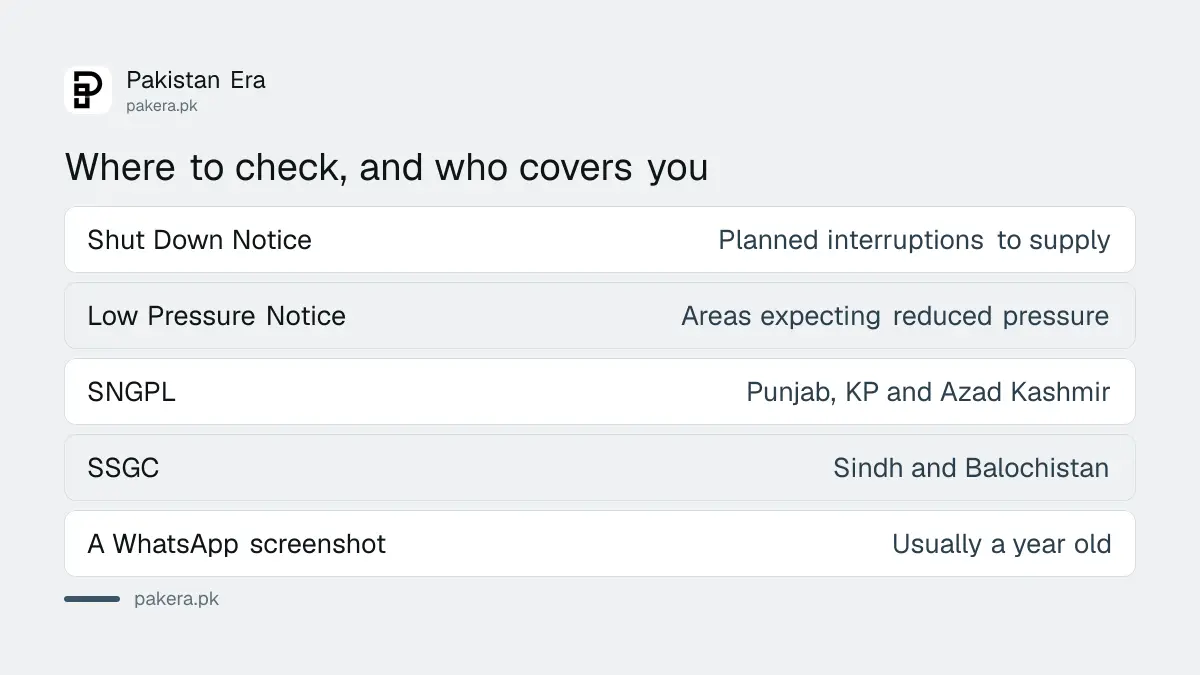Select the Shut Down Notice row
1200x675 pixels.
(600, 240)
